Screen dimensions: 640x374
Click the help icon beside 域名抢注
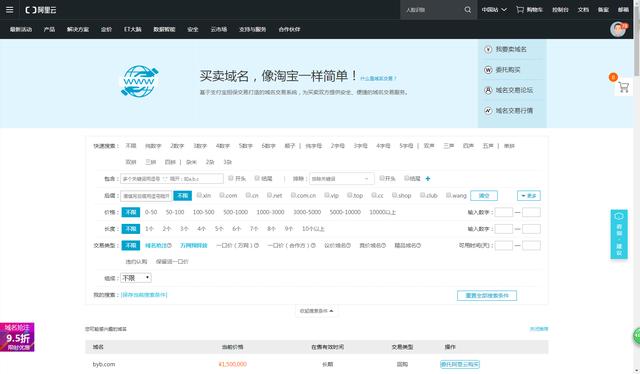[x=169, y=245]
